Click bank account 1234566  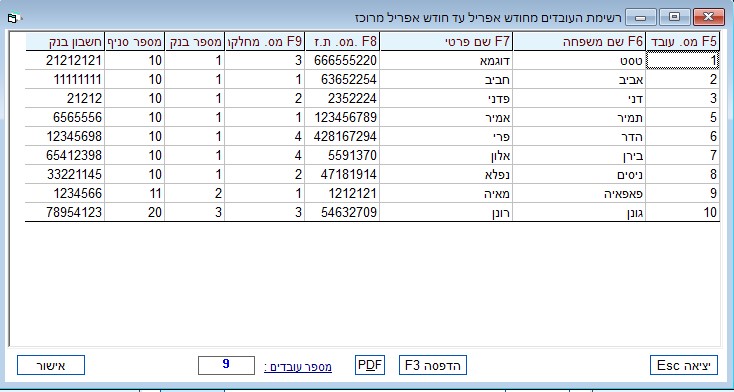click(x=65, y=193)
